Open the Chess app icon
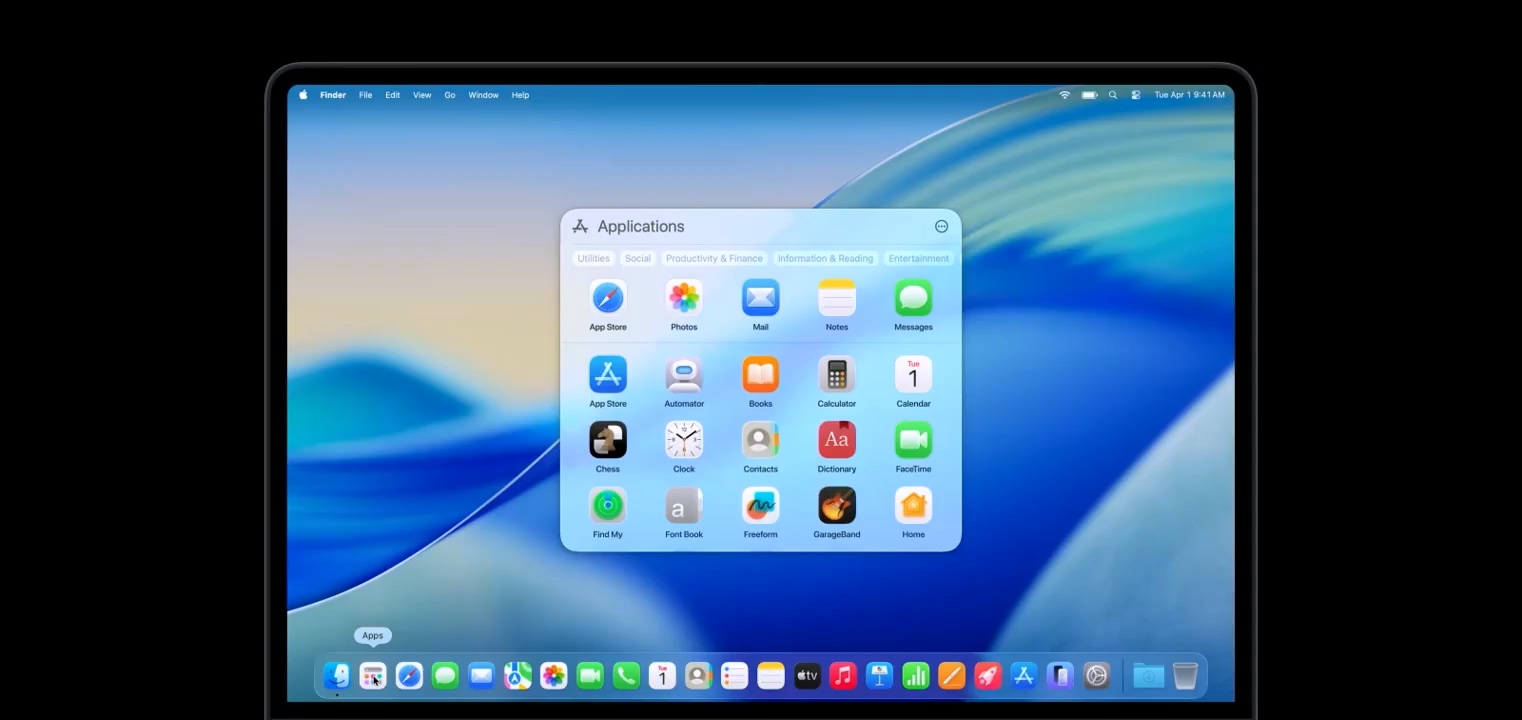The image size is (1522, 720). 607,440
